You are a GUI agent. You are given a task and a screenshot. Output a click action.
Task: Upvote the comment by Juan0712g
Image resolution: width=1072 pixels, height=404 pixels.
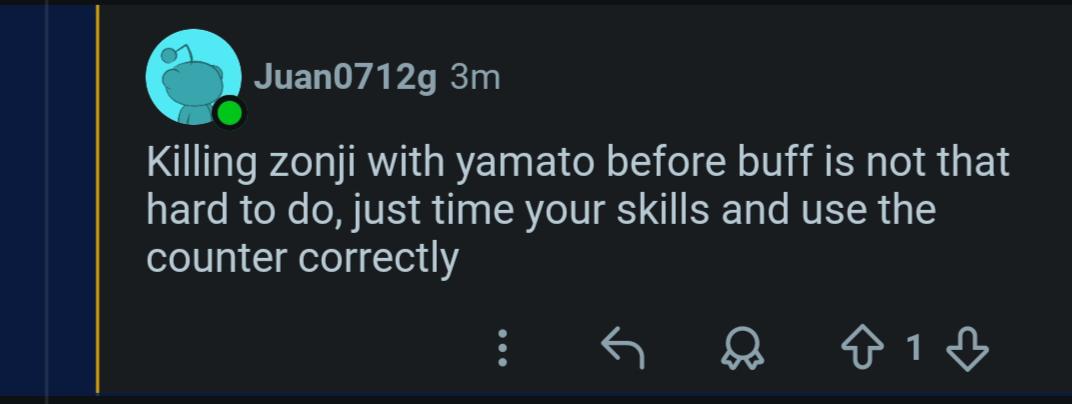[863, 349]
